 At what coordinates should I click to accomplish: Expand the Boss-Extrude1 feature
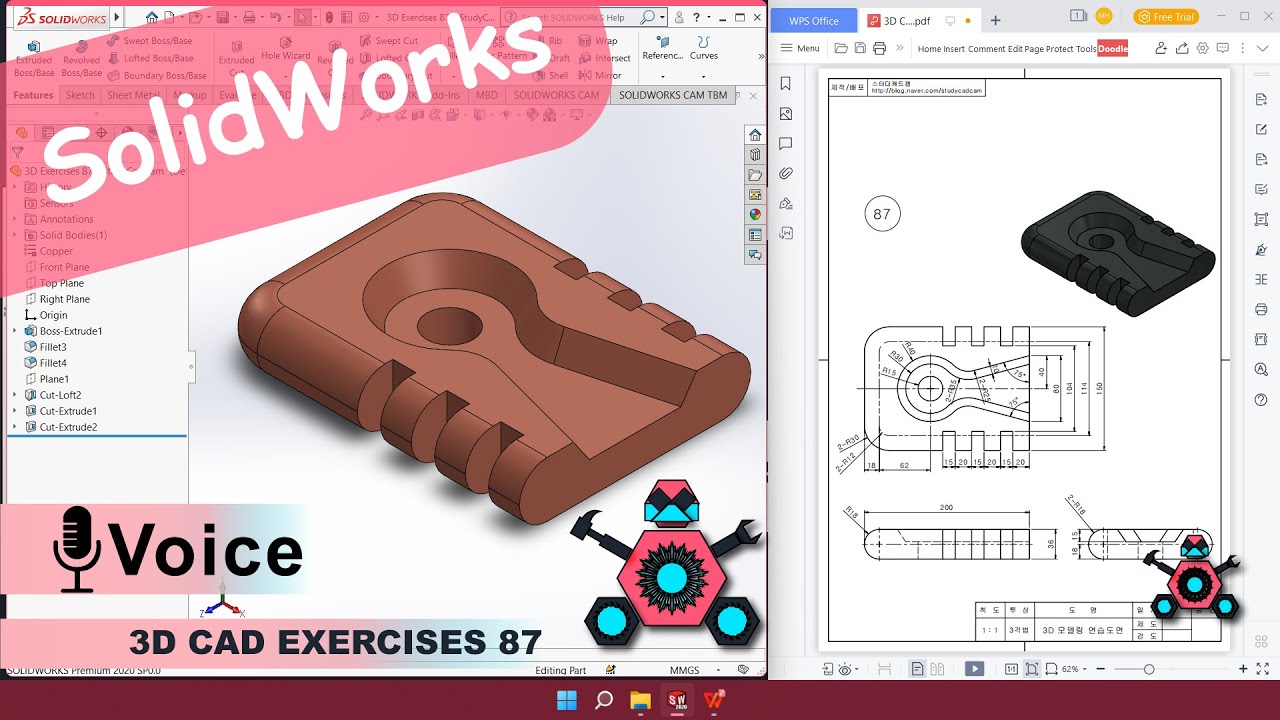(14, 331)
